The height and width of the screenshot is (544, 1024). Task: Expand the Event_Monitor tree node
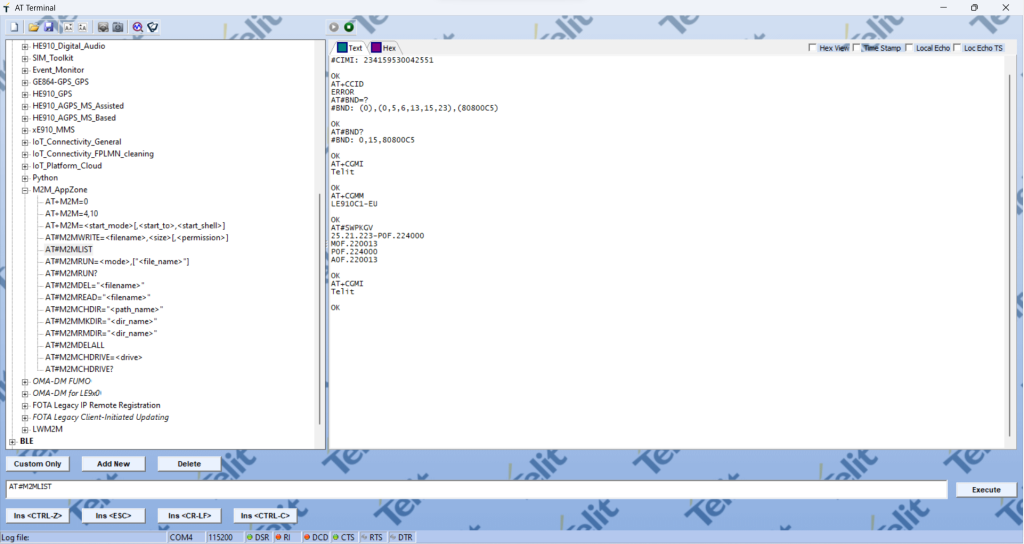click(x=25, y=71)
